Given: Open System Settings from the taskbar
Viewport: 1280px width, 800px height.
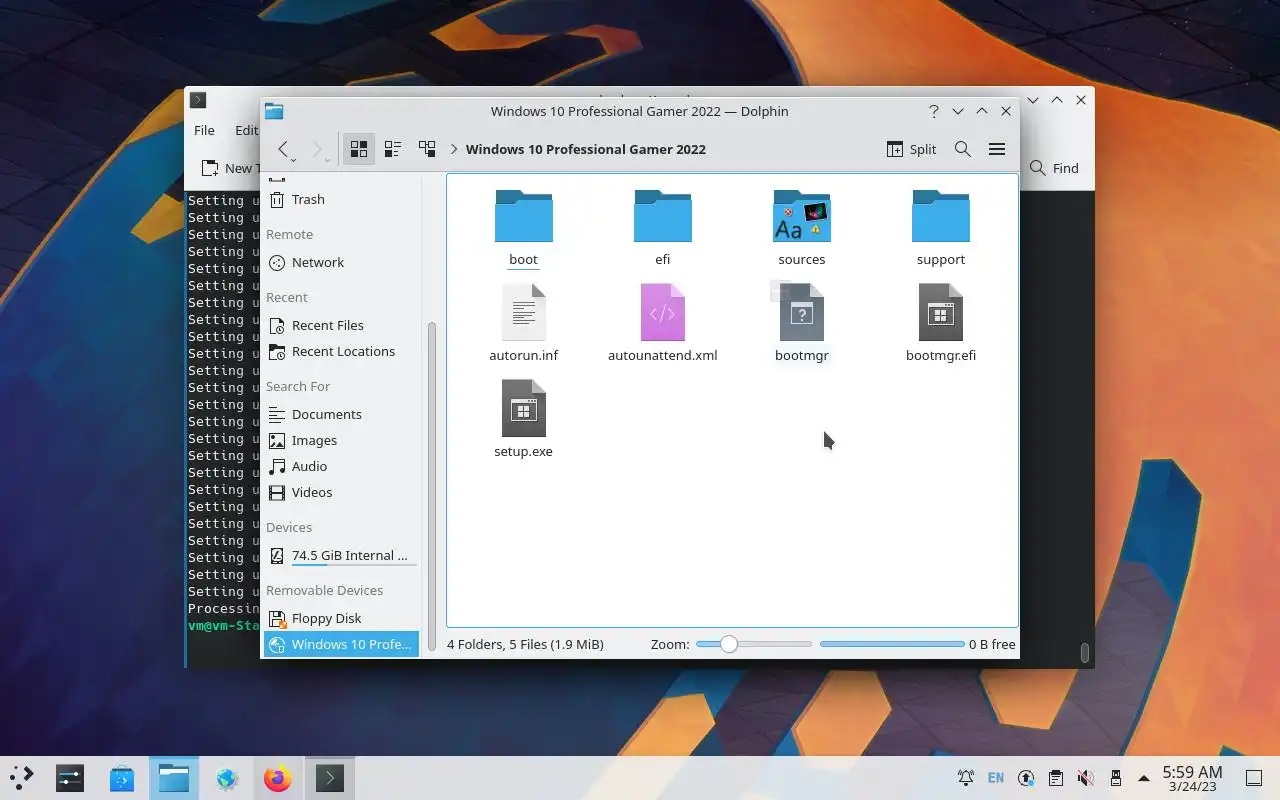Looking at the screenshot, I should click(69, 778).
